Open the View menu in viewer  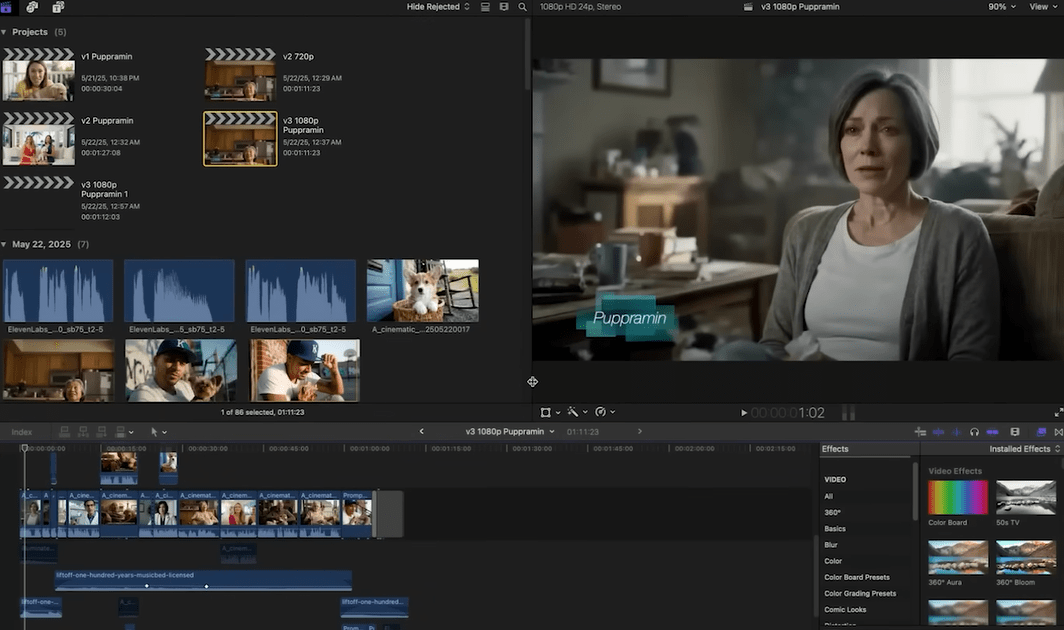[1043, 7]
